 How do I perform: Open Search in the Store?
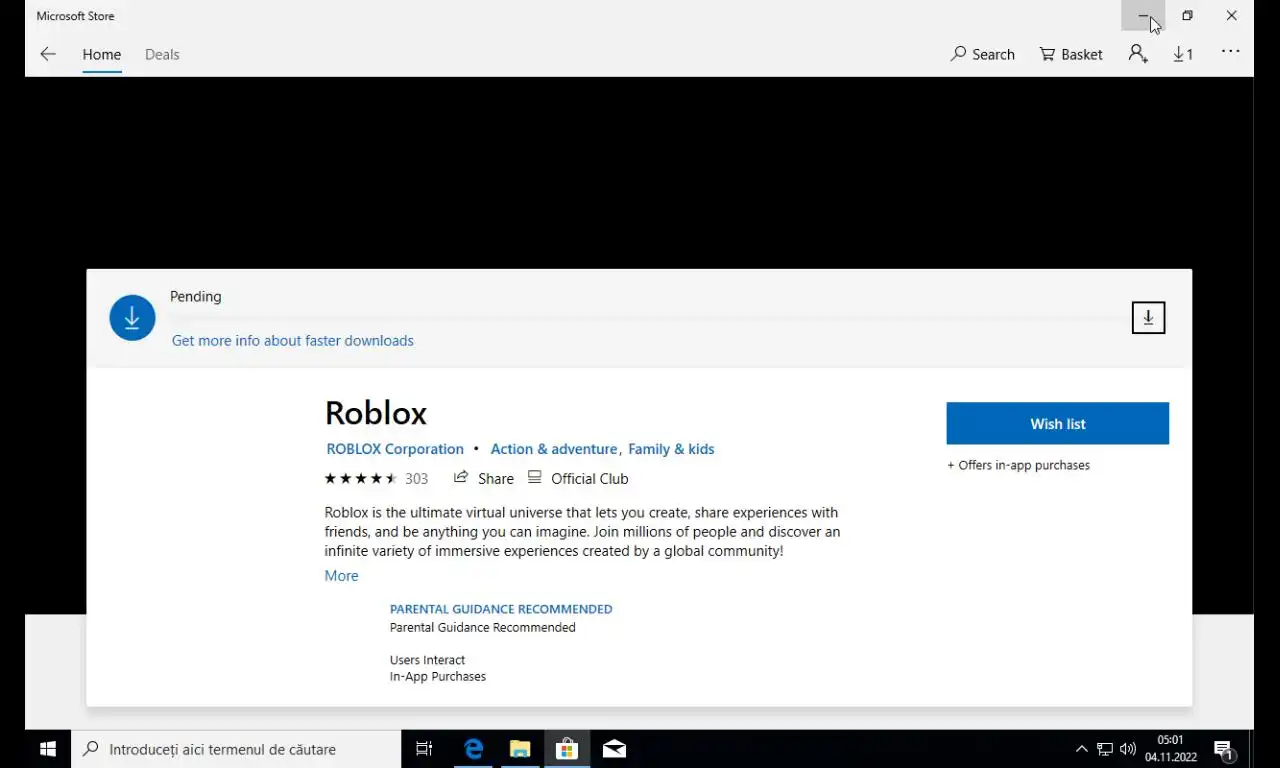point(983,54)
